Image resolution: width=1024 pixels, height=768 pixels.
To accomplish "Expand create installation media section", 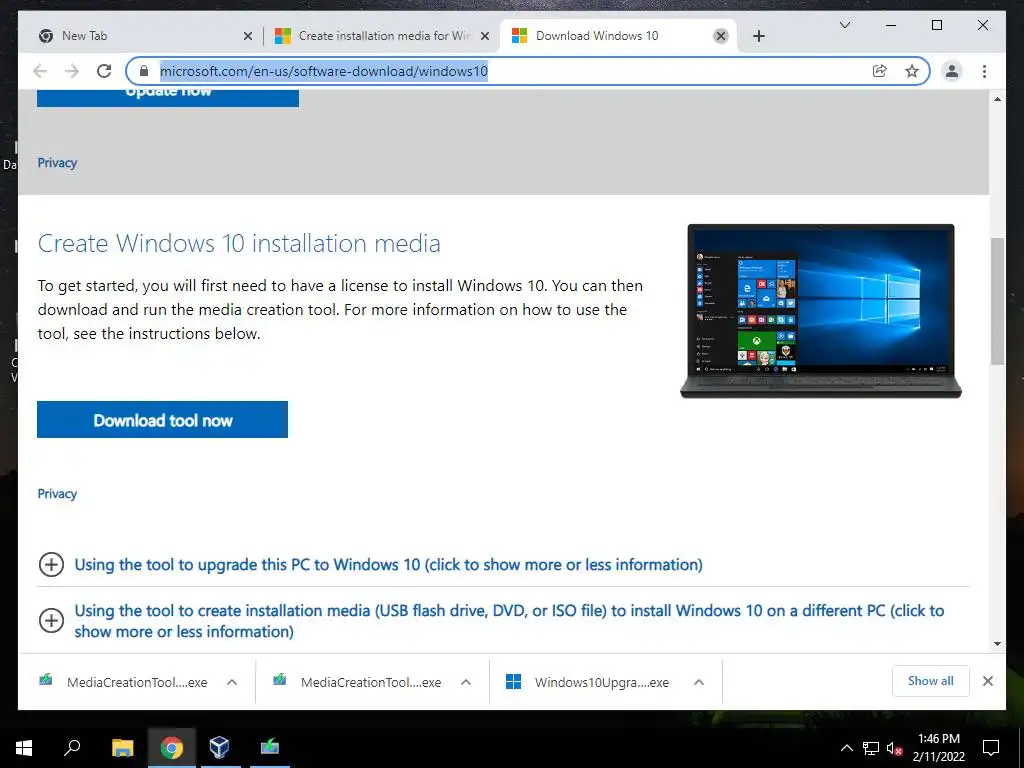I will [52, 620].
